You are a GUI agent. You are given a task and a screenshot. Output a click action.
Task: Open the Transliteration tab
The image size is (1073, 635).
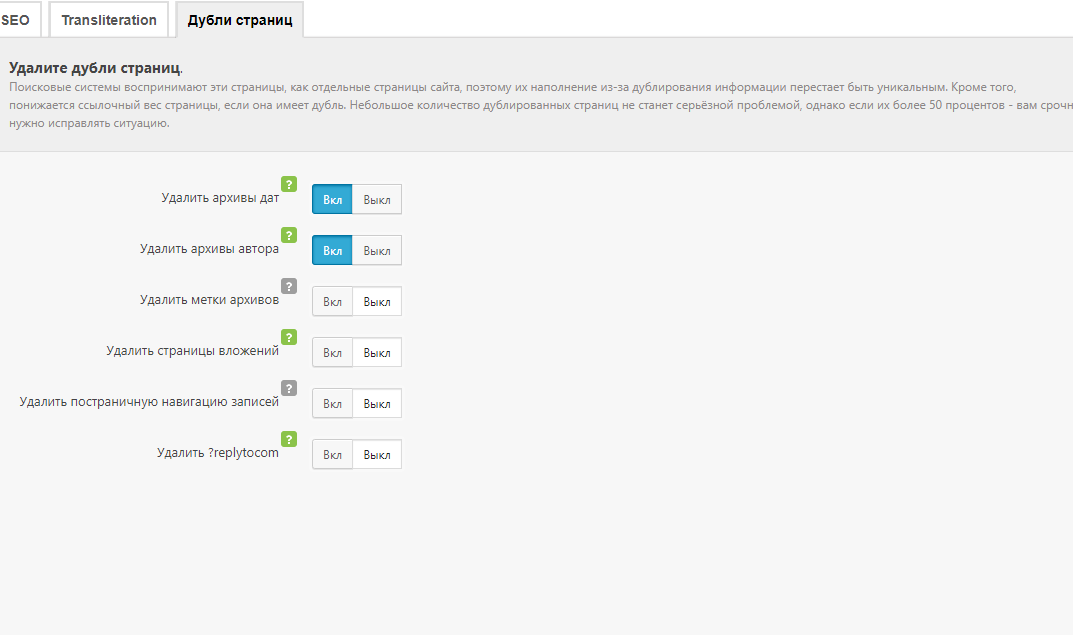109,20
